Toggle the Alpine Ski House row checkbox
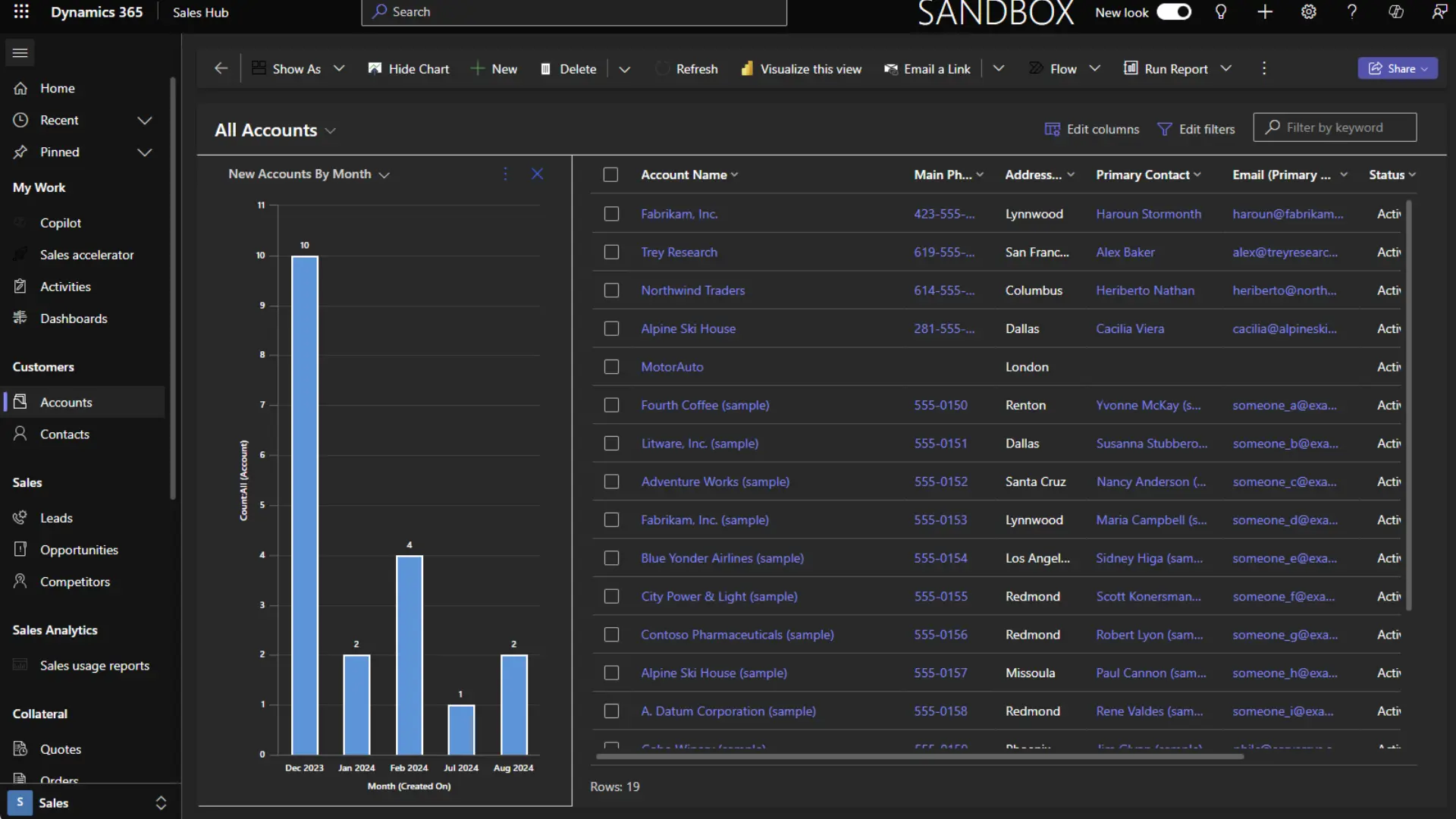This screenshot has width=1456, height=819. (611, 328)
